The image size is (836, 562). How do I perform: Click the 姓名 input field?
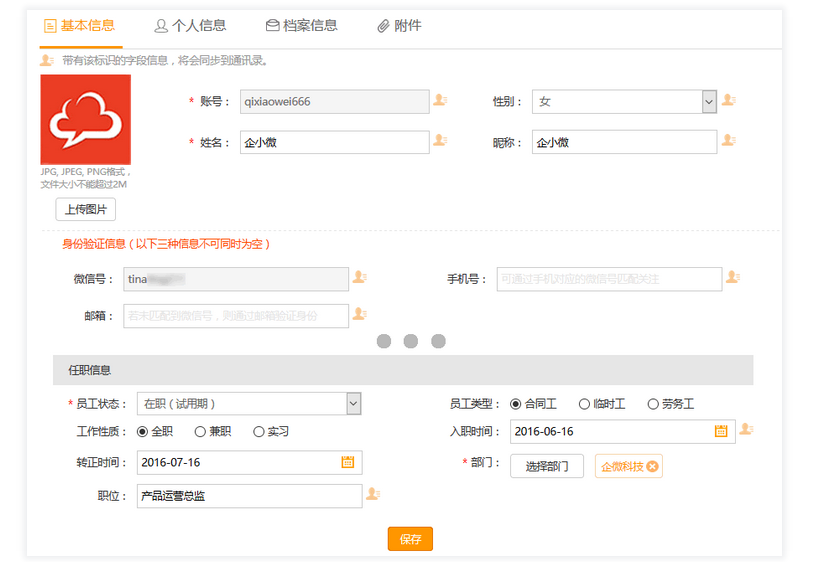click(334, 142)
